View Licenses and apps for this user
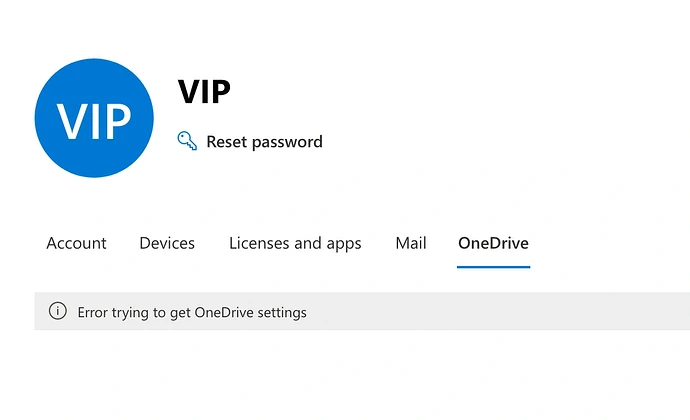This screenshot has width=690, height=420. tap(295, 243)
